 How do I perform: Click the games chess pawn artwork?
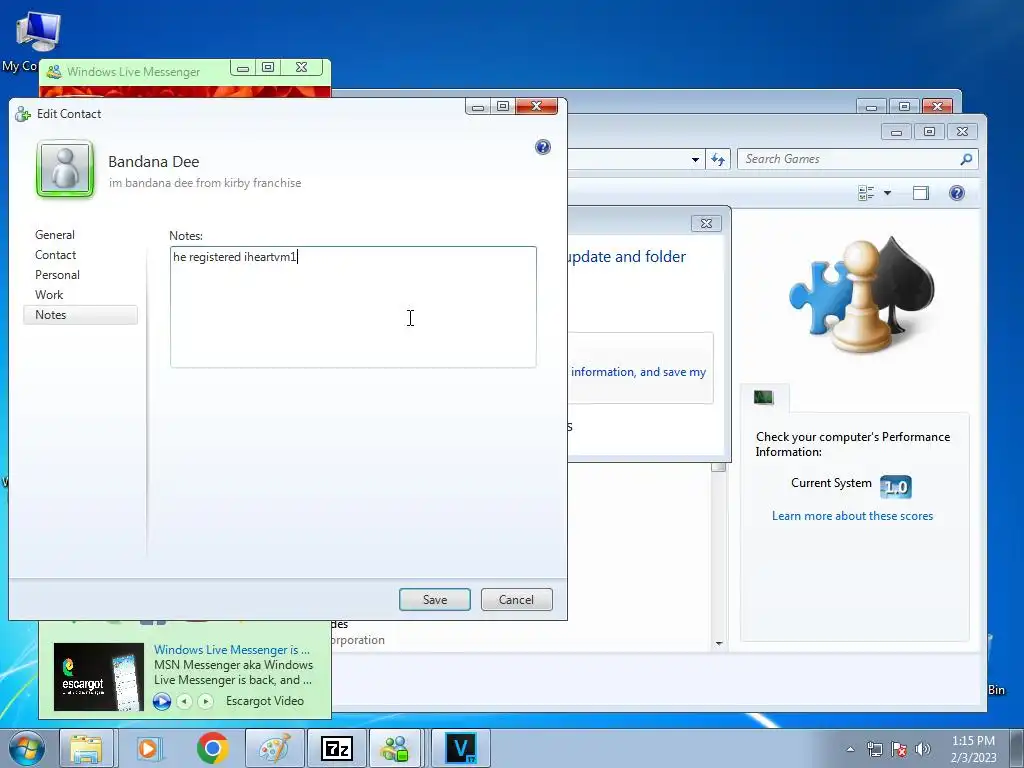tap(862, 295)
